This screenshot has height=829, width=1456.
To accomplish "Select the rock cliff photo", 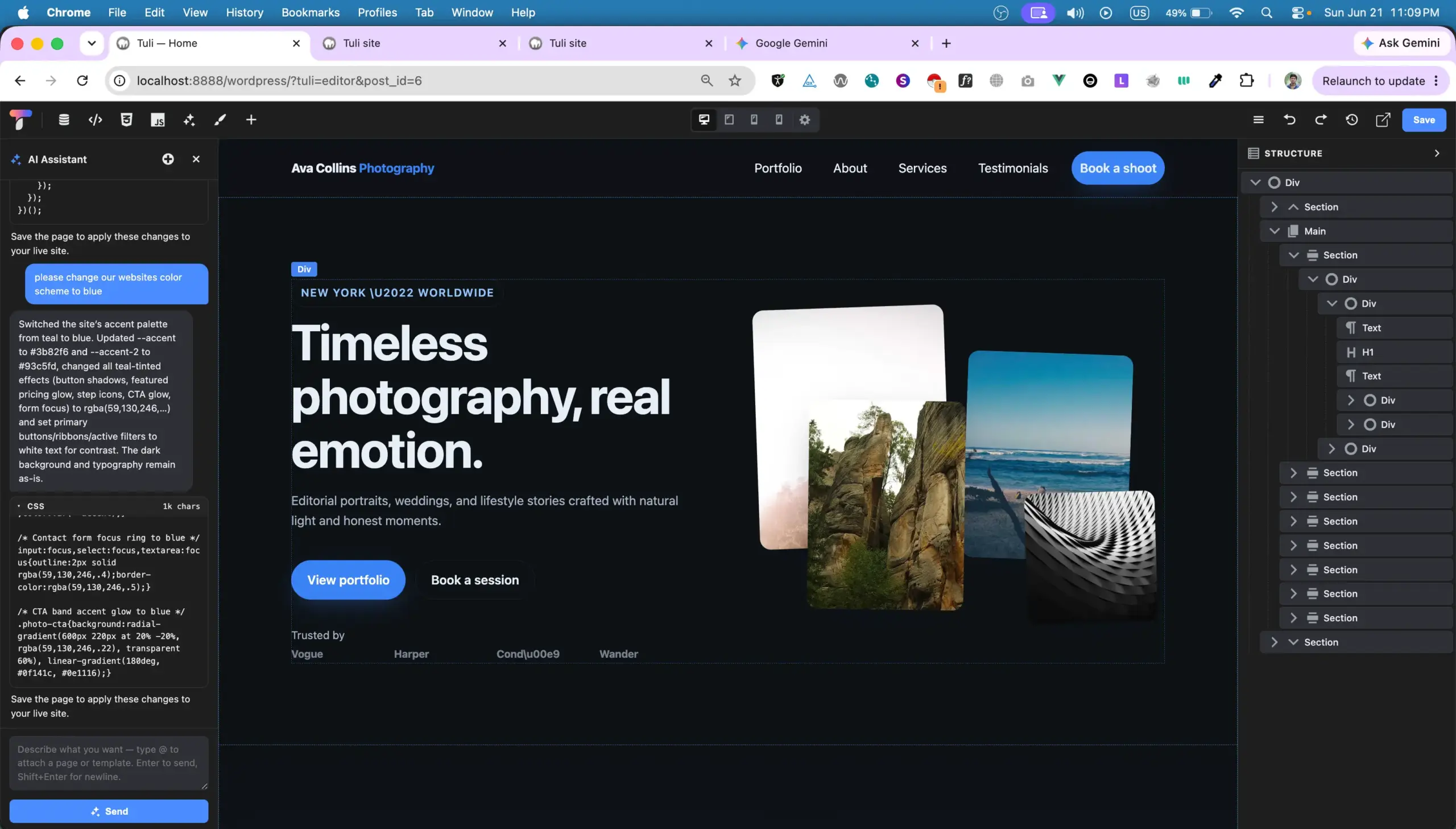I will tap(885, 506).
